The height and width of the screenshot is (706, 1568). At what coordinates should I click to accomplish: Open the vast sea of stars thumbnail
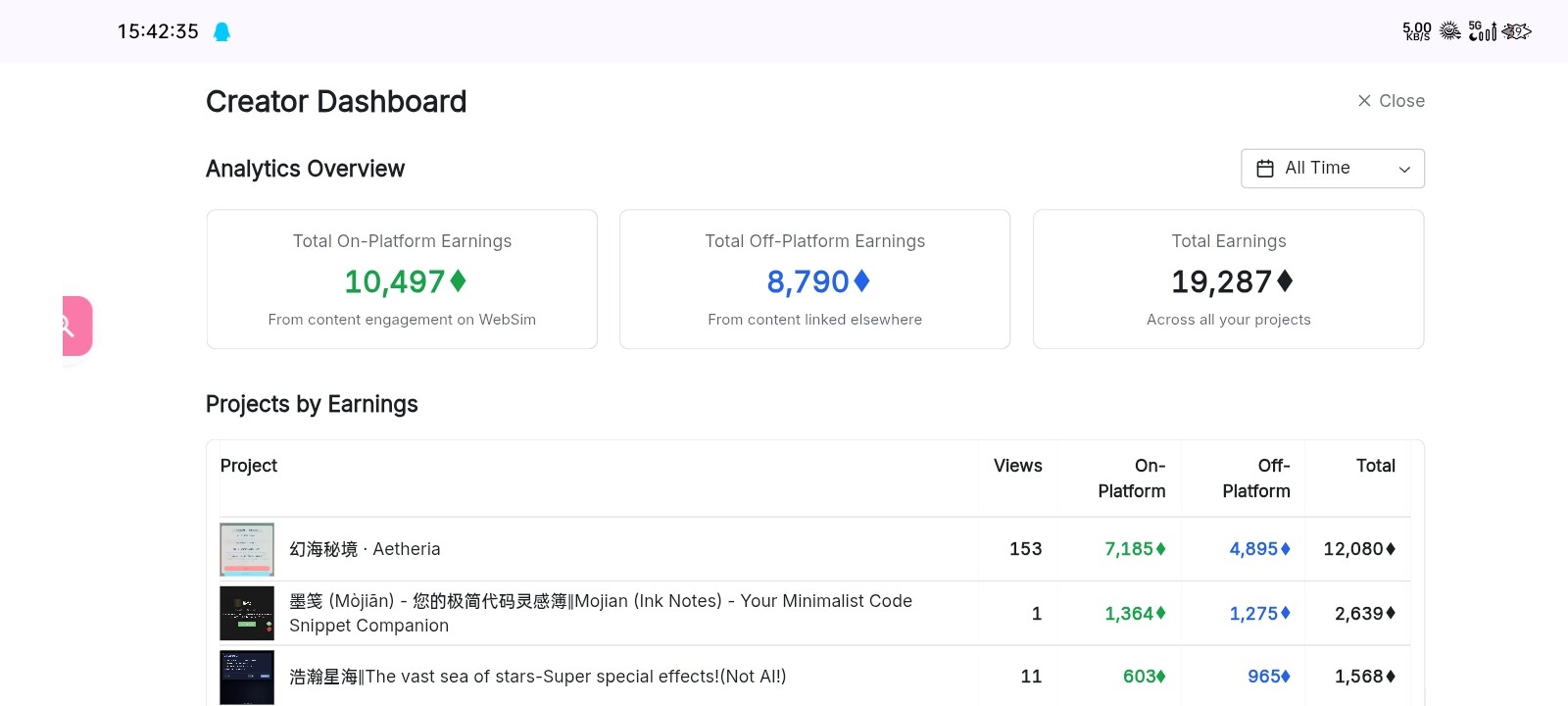click(247, 677)
